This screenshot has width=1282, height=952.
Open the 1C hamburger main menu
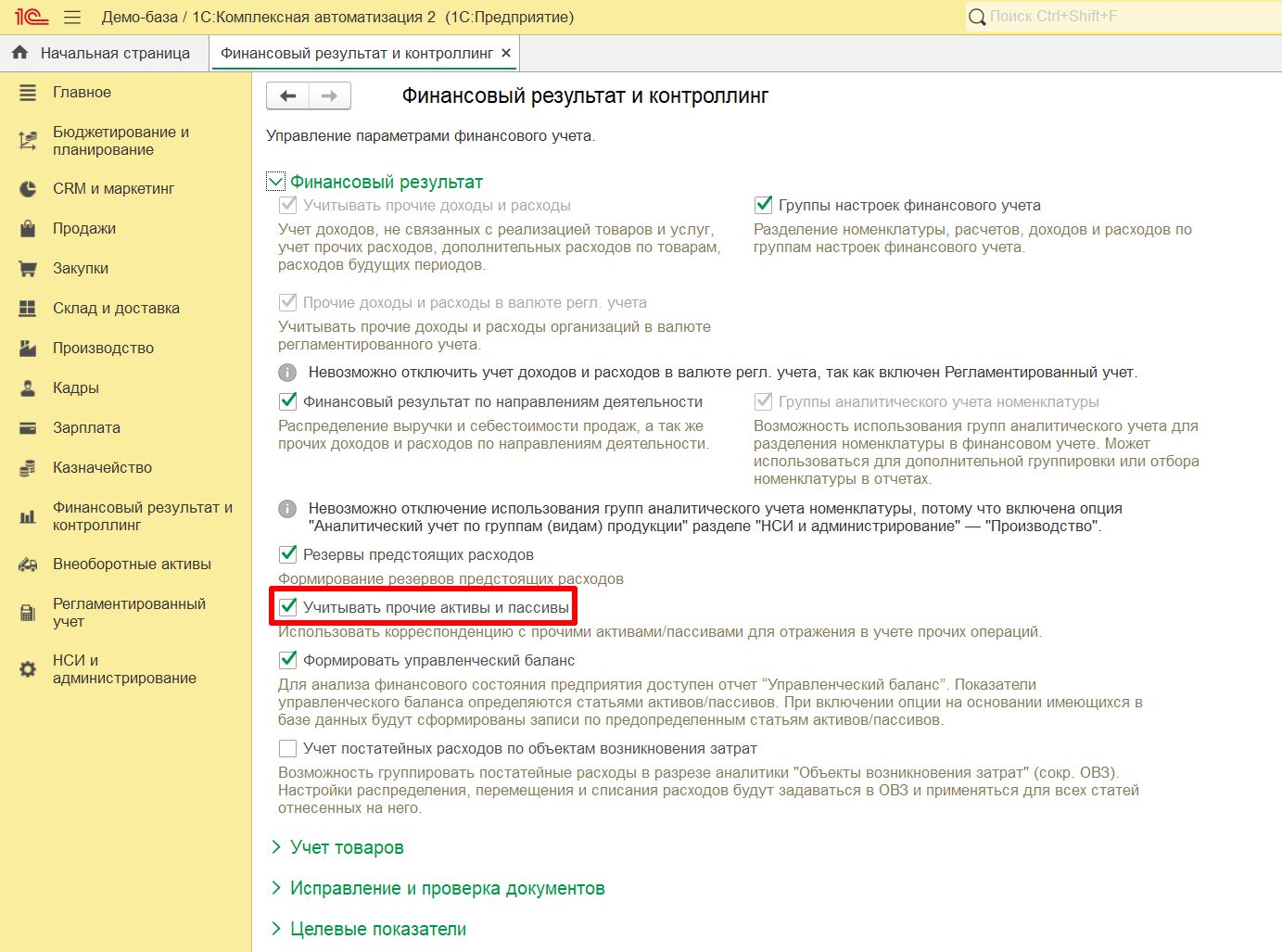[x=72, y=18]
